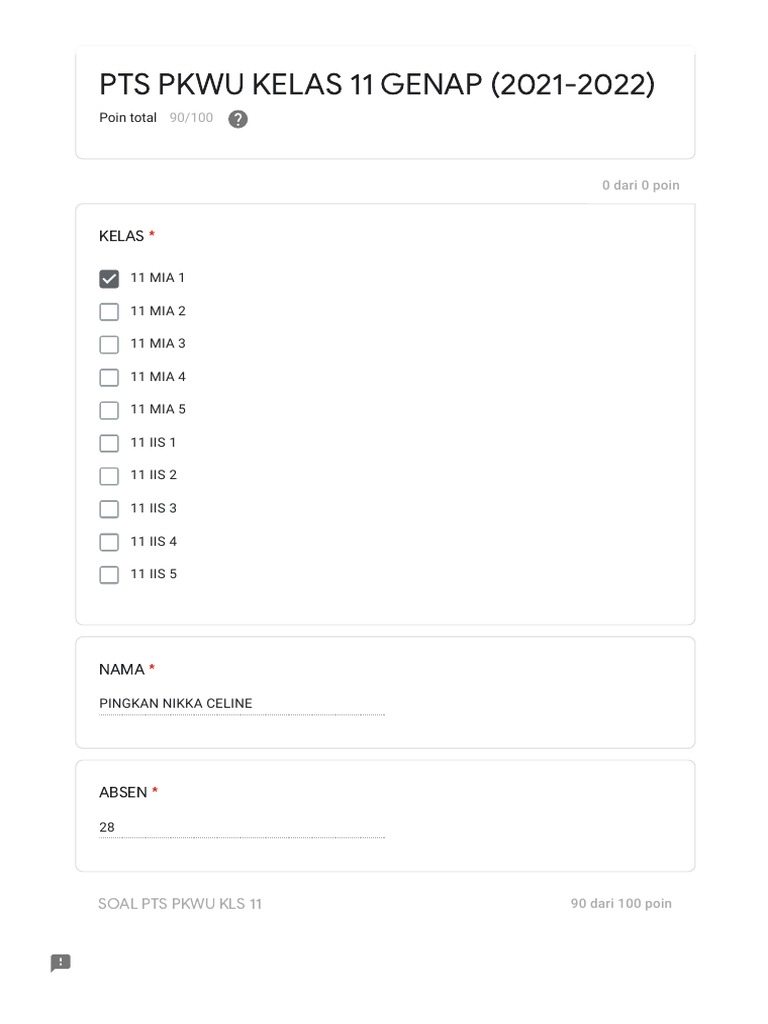The image size is (768, 1024).
Task: Select the 11 IIS 2 checkbox
Action: point(109,476)
